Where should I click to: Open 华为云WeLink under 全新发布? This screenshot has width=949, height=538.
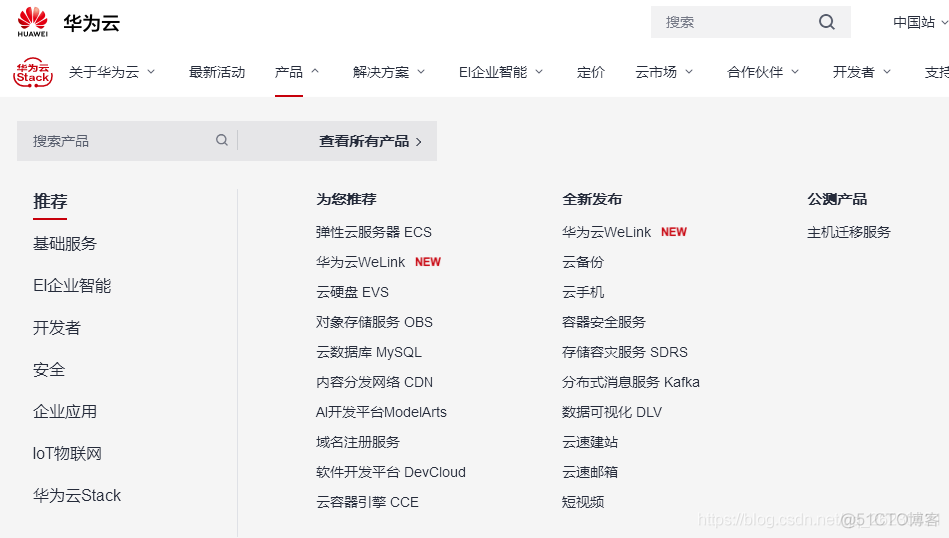coord(606,232)
